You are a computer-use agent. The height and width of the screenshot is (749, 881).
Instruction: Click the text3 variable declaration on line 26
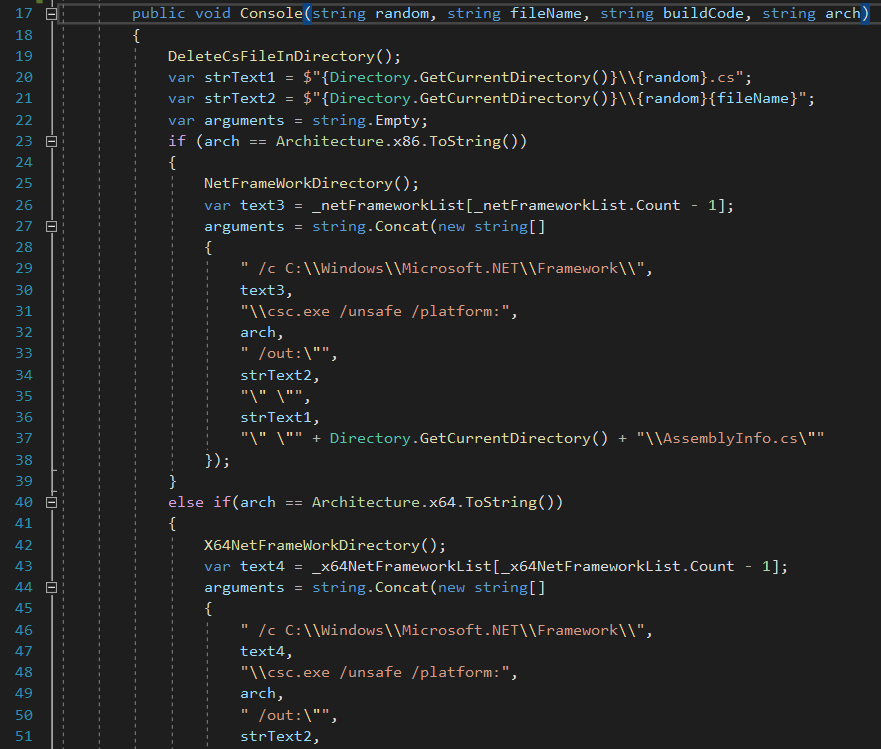point(262,205)
